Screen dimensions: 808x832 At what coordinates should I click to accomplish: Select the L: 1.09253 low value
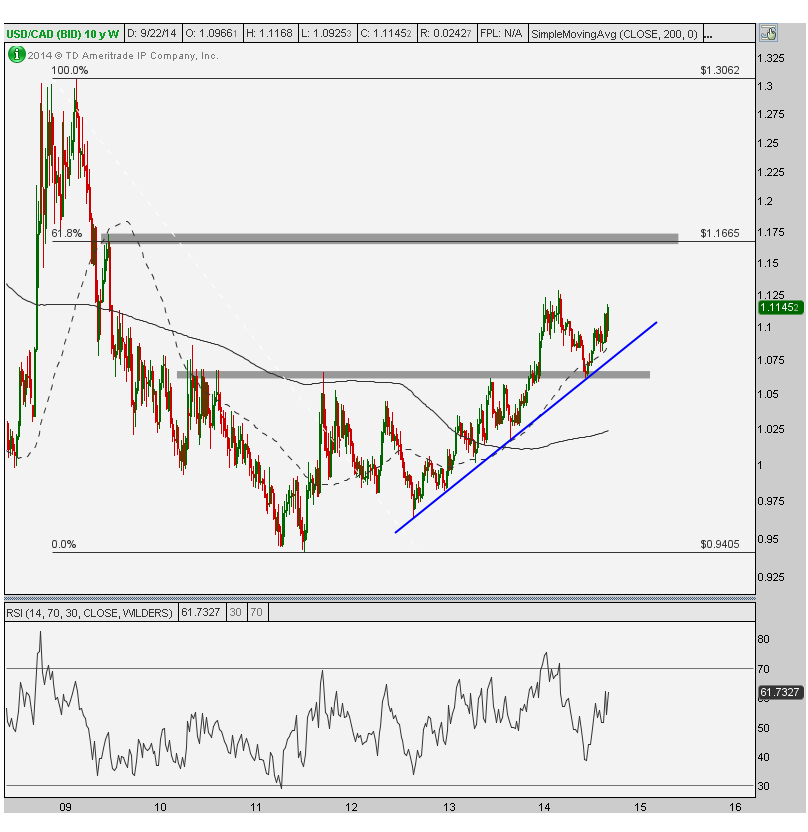(x=327, y=33)
